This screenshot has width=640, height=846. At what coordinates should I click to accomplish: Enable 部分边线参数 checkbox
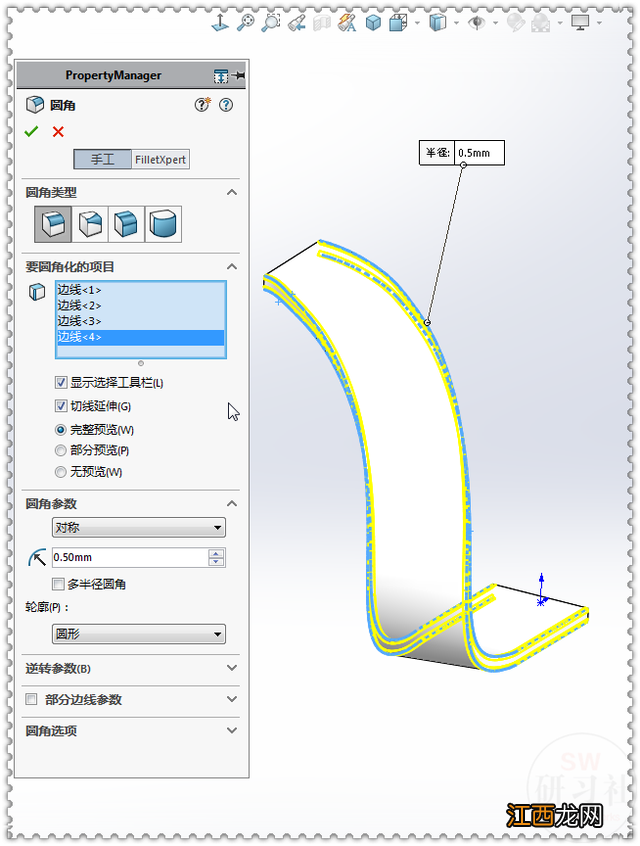[x=31, y=699]
